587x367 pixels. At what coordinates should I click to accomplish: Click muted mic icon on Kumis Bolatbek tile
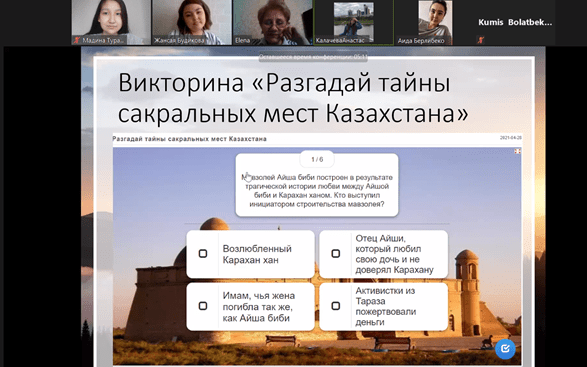pos(481,40)
